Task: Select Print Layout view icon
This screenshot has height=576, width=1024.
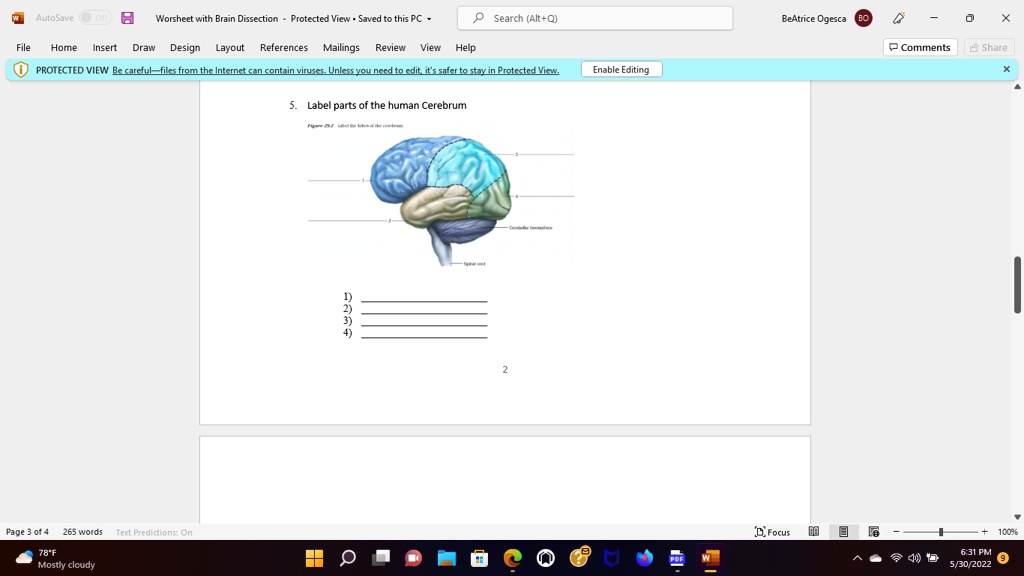Action: (x=844, y=532)
